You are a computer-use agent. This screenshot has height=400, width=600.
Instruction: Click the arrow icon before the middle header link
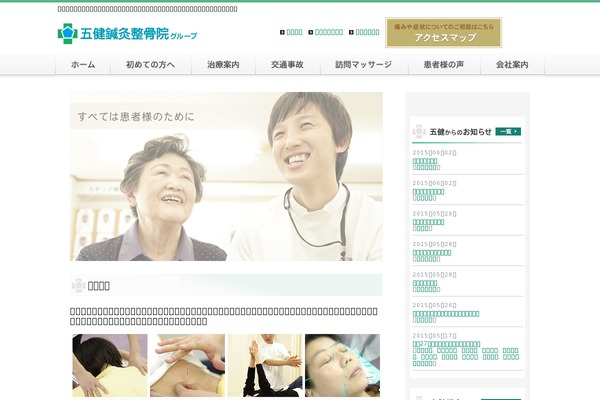tap(311, 33)
